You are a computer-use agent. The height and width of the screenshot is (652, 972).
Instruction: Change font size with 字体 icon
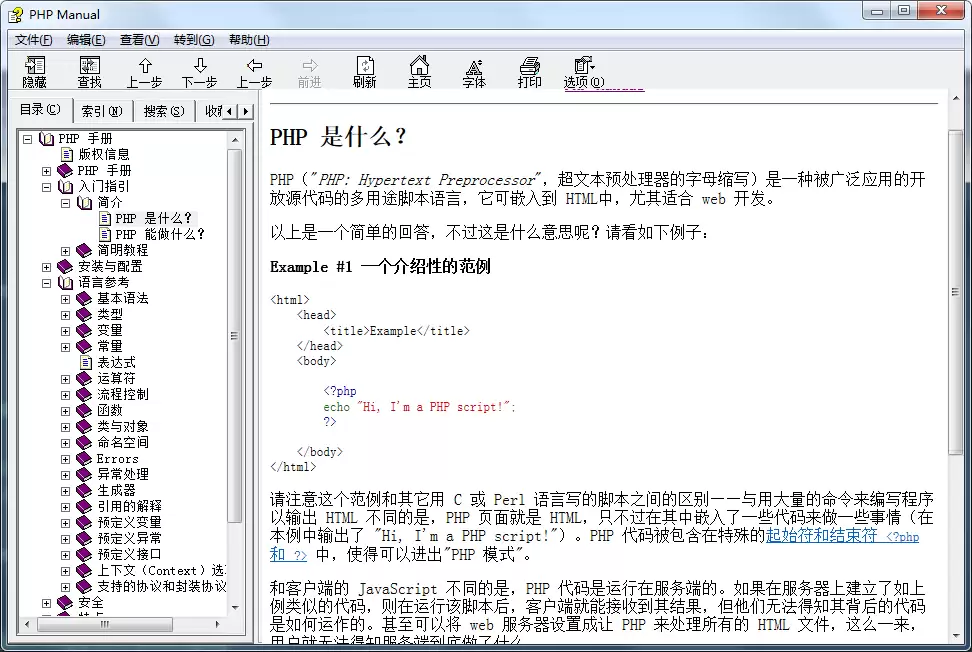(x=474, y=72)
